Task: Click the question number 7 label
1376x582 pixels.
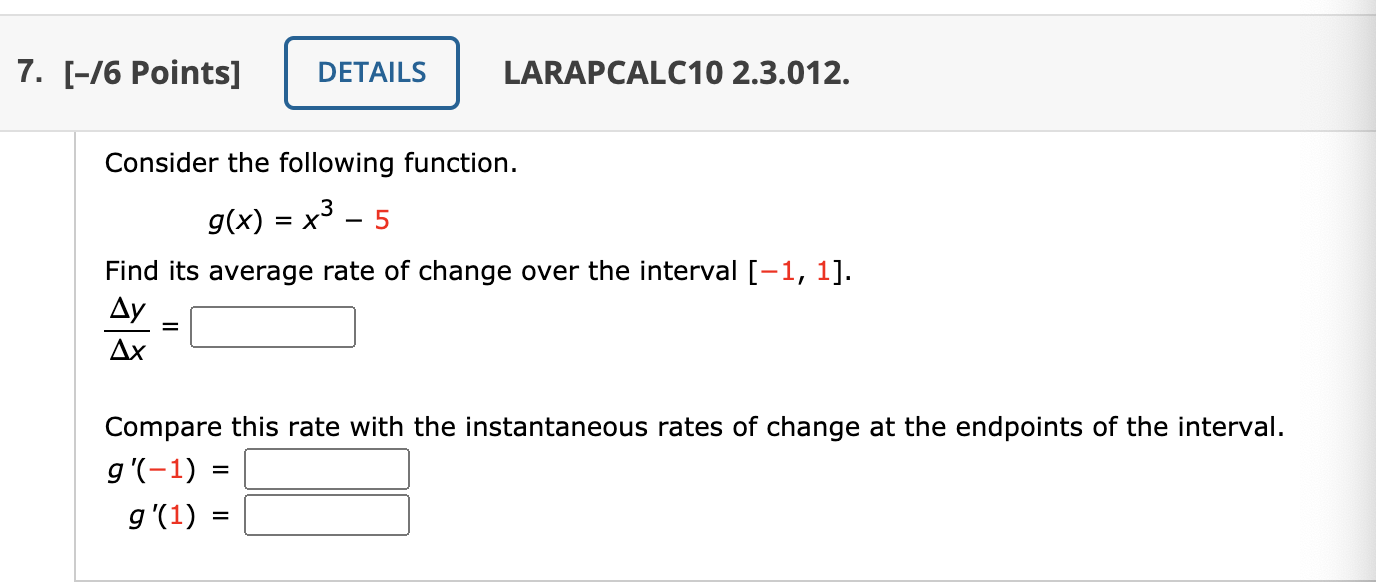Action: click(26, 72)
